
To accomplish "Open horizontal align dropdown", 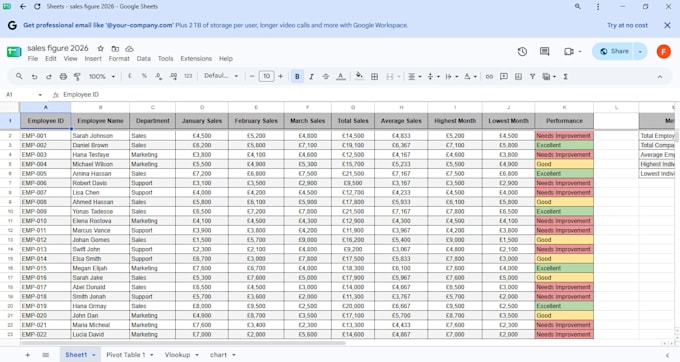I will (415, 76).
